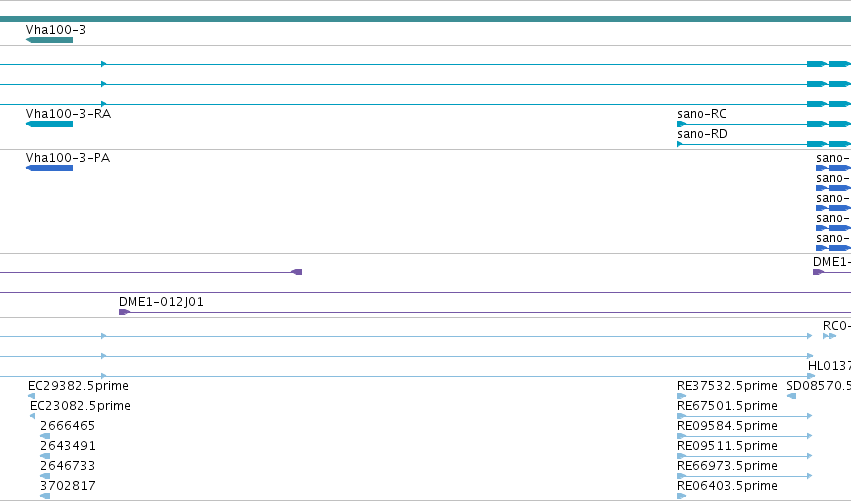This screenshot has height=501, width=851.
Task: Select the blue Vha100-3-PA coding glyph
Action: tap(49, 168)
